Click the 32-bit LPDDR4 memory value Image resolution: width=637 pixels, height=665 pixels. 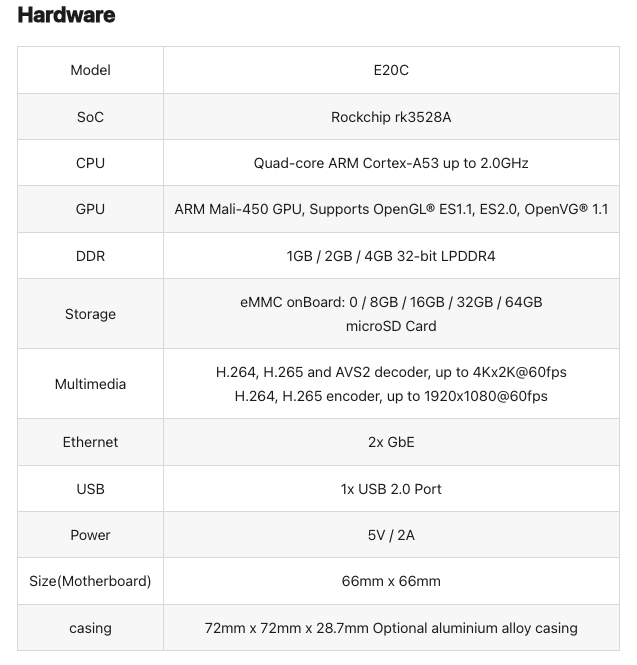click(391, 256)
